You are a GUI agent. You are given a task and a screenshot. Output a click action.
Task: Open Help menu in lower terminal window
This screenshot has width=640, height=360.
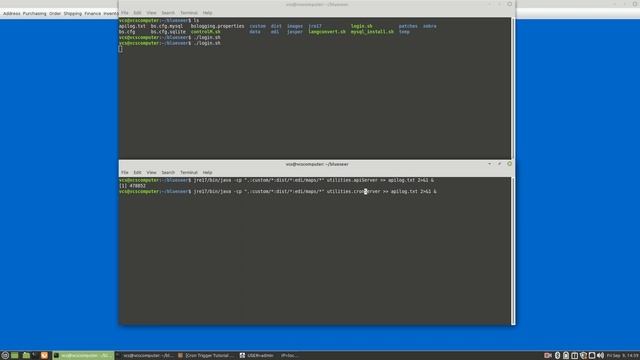click(x=207, y=172)
